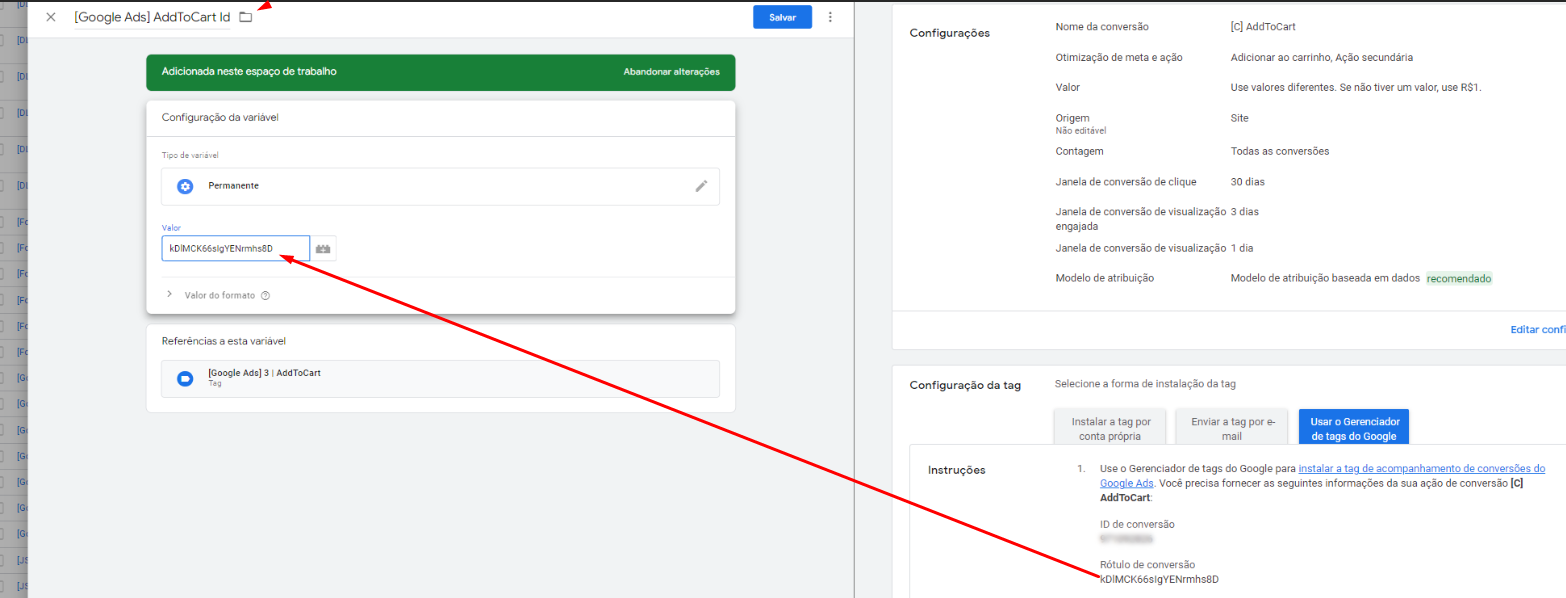
Task: Select the 'Usar o Gerenciador de tags do Google' tab
Action: [x=1354, y=429]
